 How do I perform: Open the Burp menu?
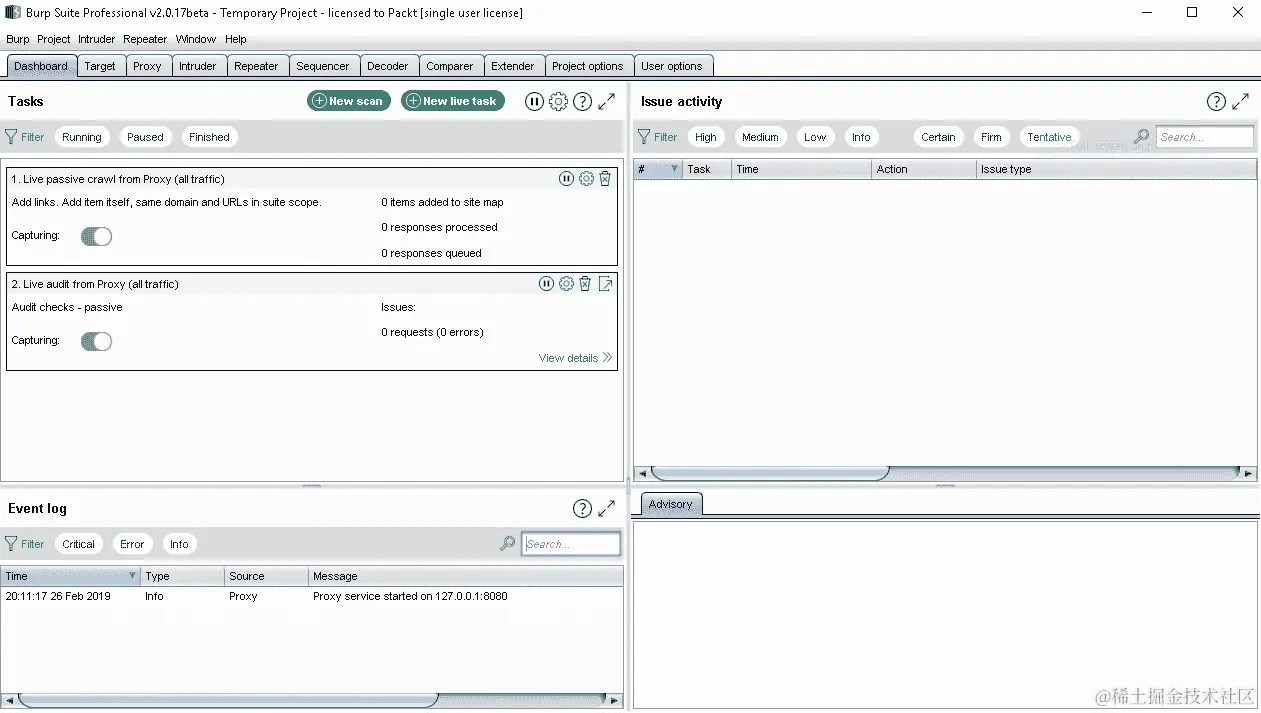pos(18,39)
